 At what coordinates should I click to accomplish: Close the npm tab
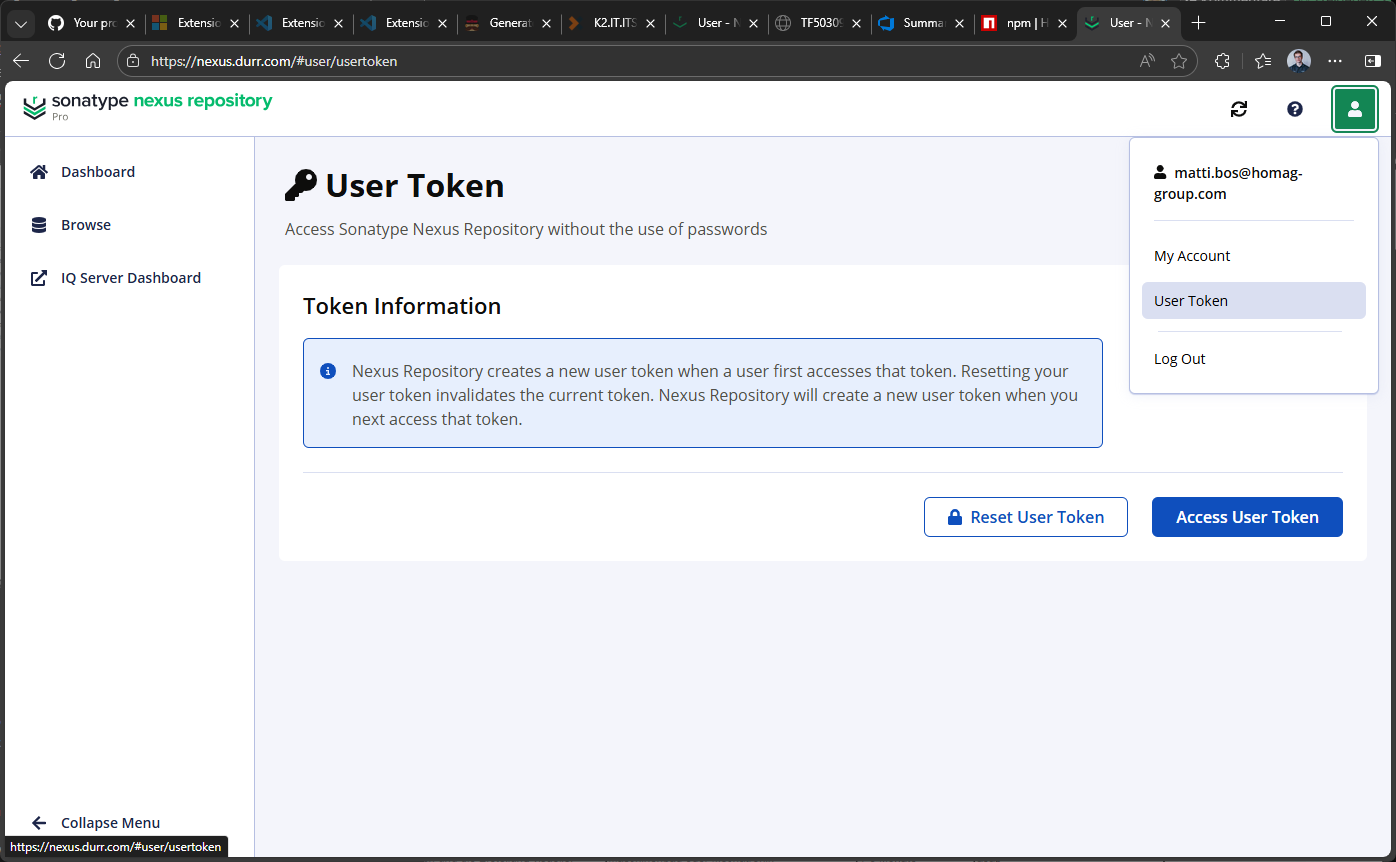[x=1060, y=23]
